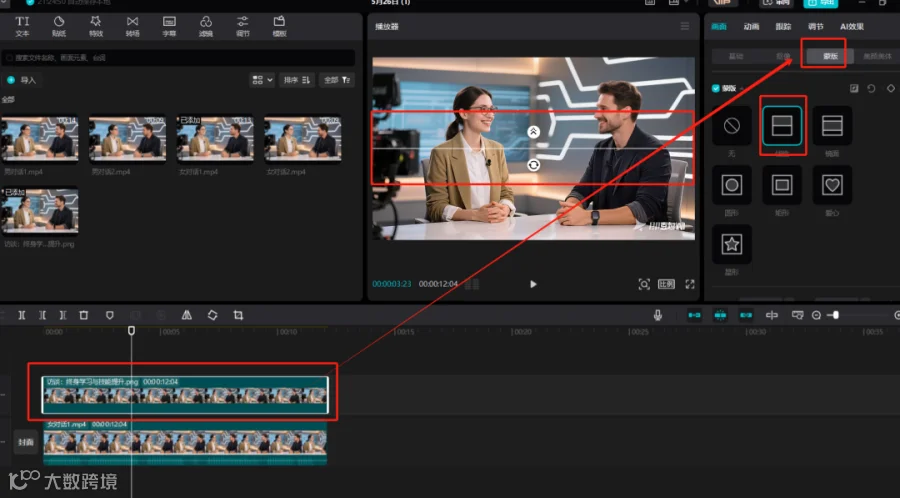Viewport: 900px width, 498px height.
Task: Select the circle 圆形 mask shape
Action: (x=732, y=185)
